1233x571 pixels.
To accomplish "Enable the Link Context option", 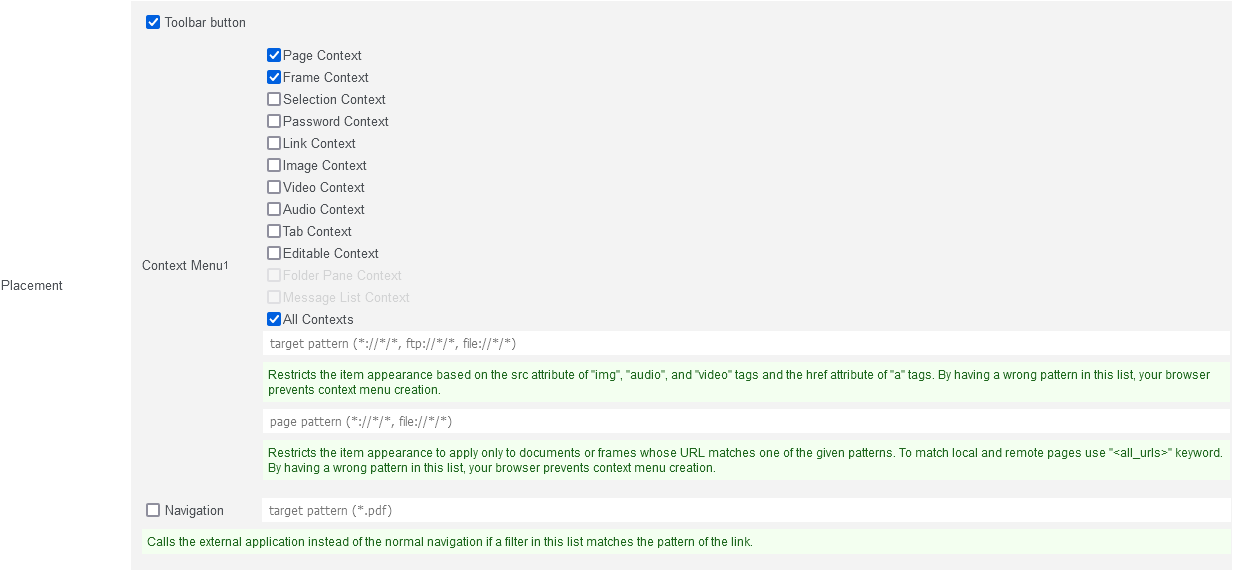I will pyautogui.click(x=274, y=144).
